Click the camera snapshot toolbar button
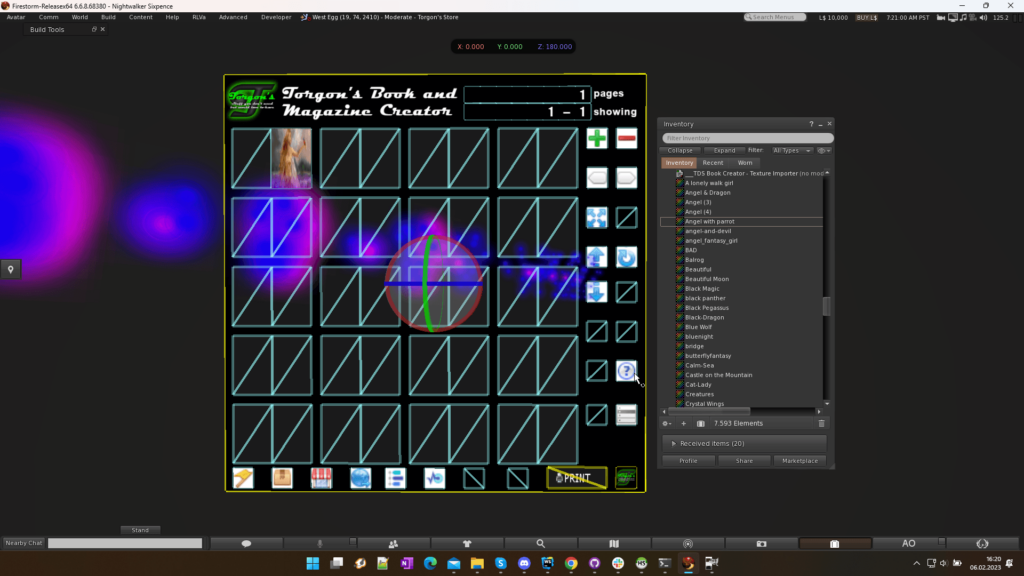 pyautogui.click(x=761, y=543)
